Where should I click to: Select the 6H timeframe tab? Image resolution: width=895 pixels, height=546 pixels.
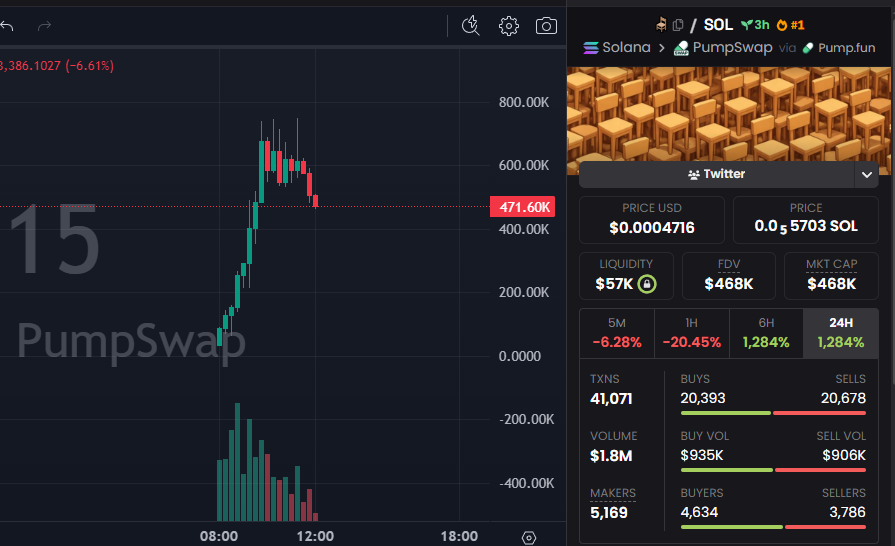[766, 333]
